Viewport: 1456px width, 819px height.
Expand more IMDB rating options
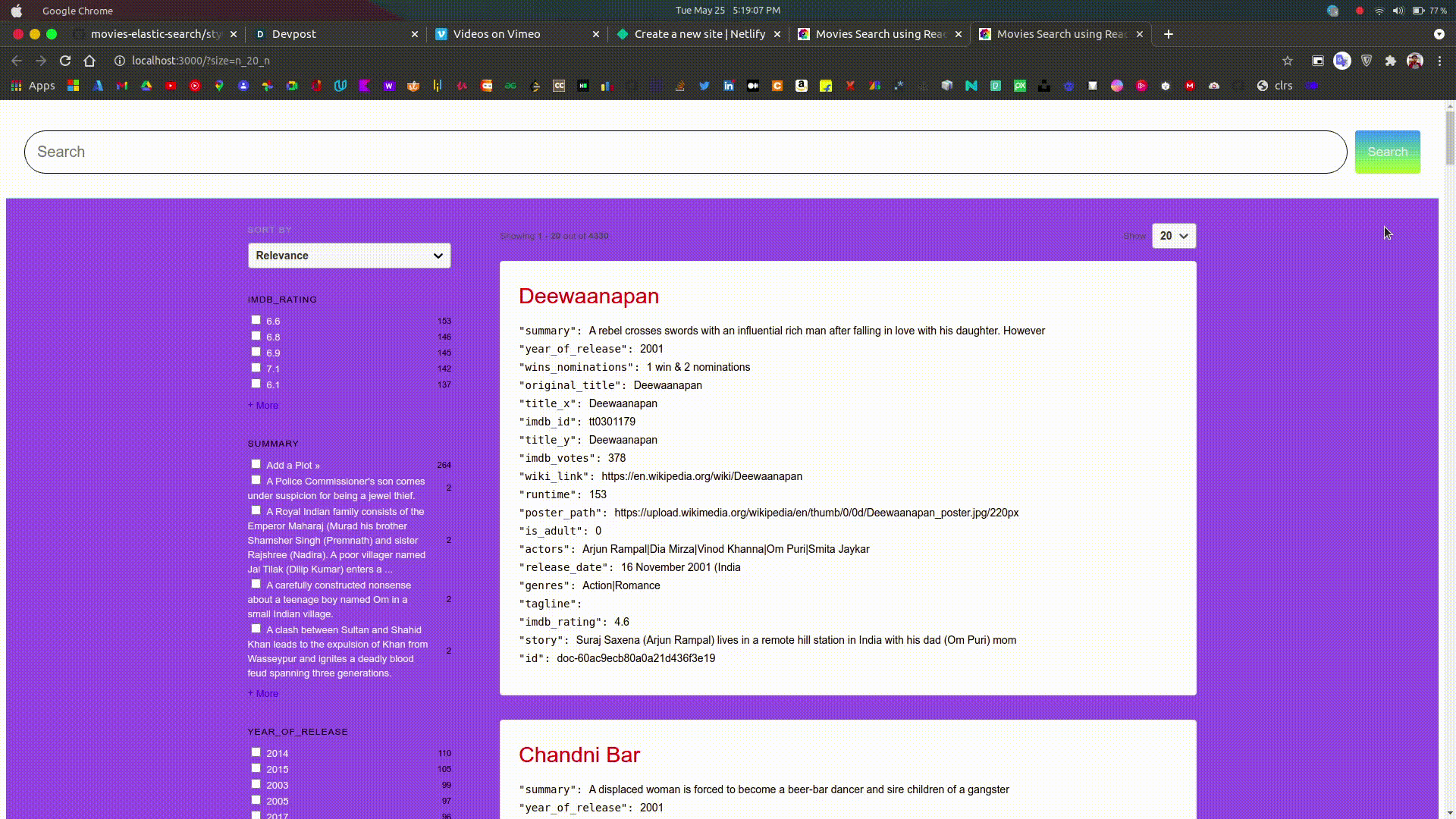pyautogui.click(x=262, y=406)
